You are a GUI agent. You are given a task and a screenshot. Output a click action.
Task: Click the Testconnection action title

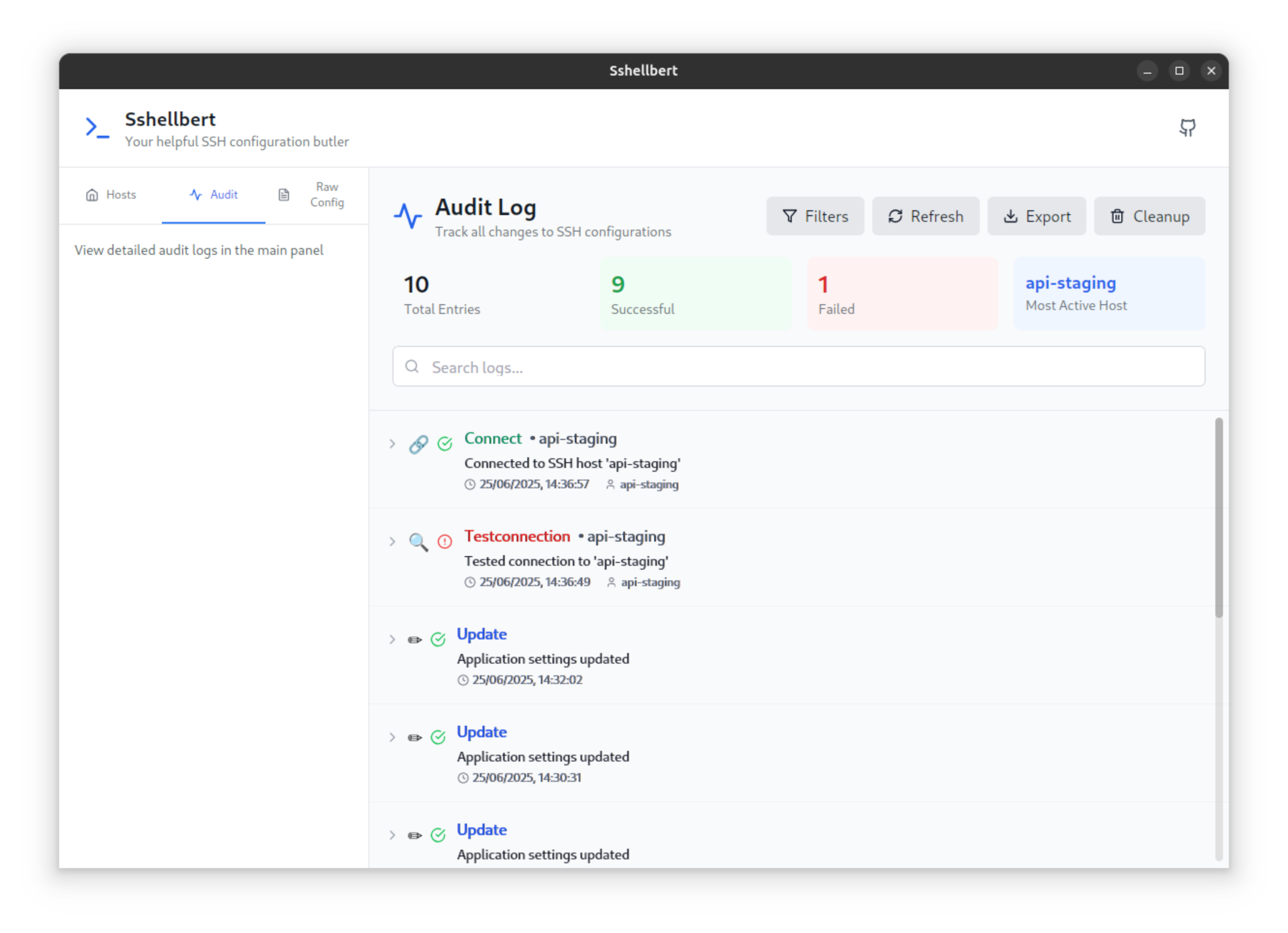[x=518, y=537]
